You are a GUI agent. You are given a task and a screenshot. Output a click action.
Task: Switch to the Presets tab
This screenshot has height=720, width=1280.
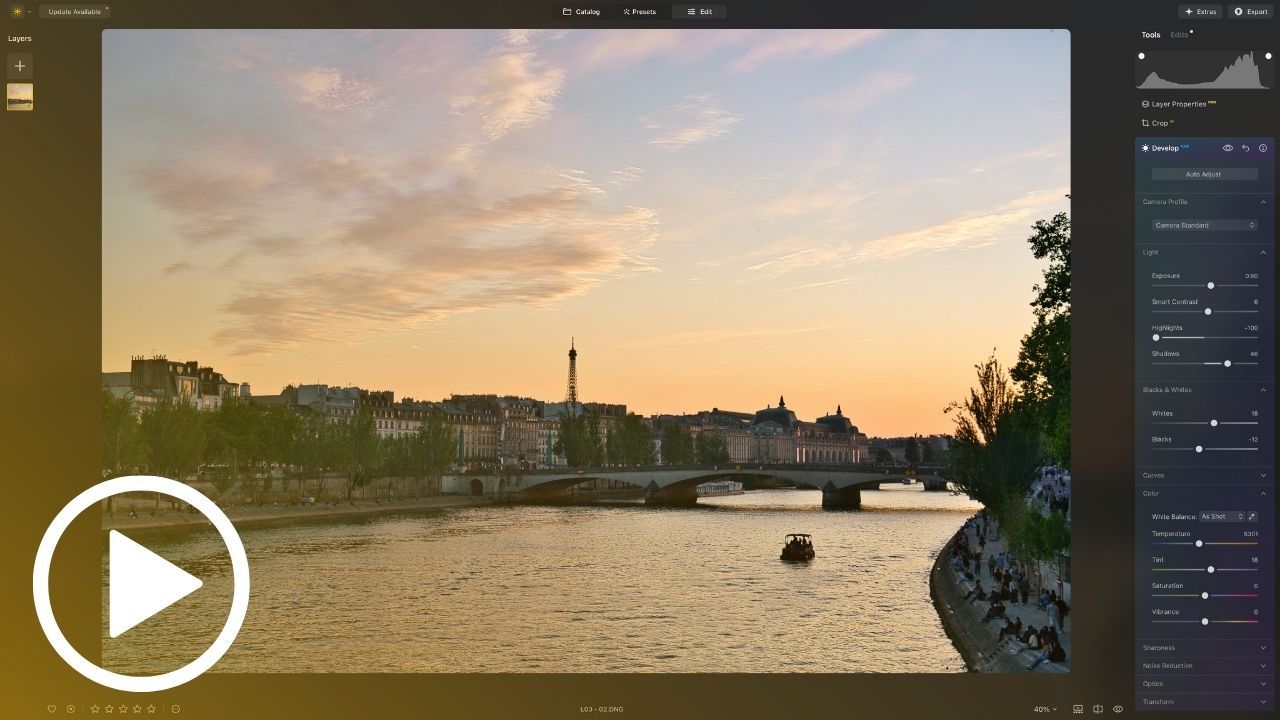click(639, 12)
